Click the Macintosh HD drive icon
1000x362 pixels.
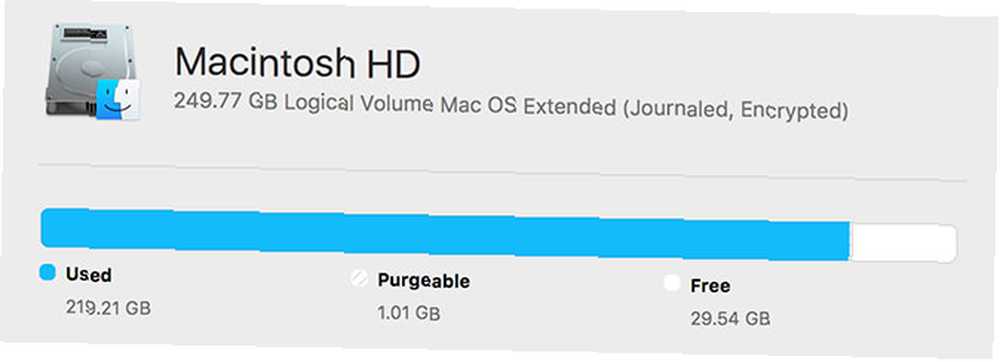point(93,71)
